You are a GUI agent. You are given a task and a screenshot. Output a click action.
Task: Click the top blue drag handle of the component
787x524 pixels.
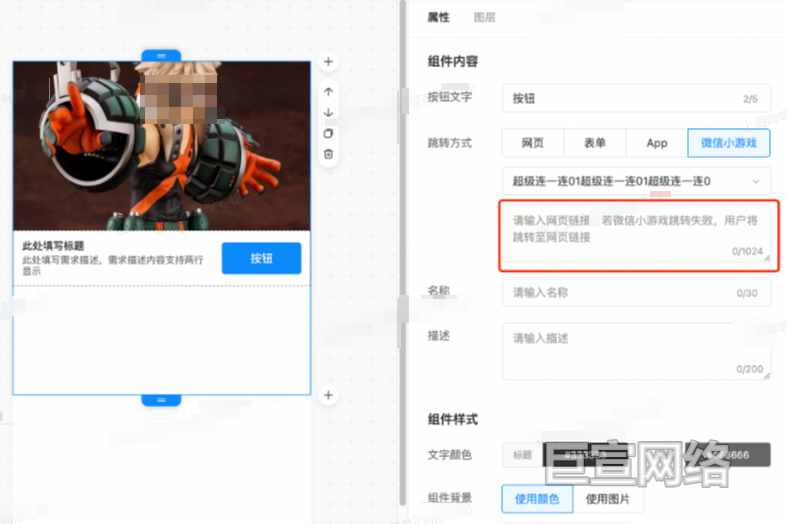[161, 55]
